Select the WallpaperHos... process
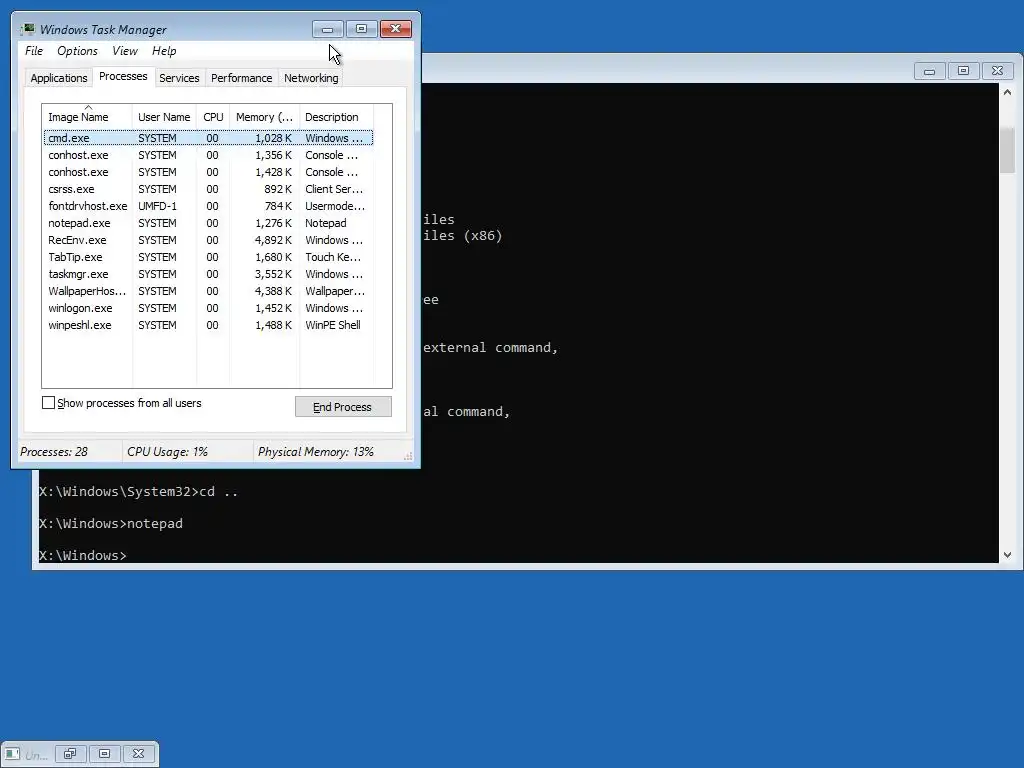1024x768 pixels. coord(208,291)
